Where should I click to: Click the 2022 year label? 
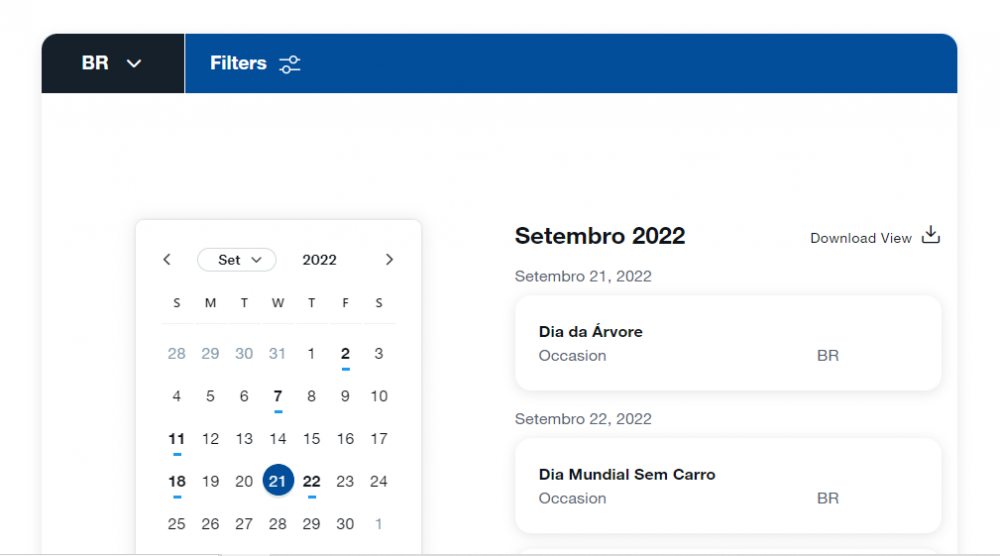coord(320,260)
